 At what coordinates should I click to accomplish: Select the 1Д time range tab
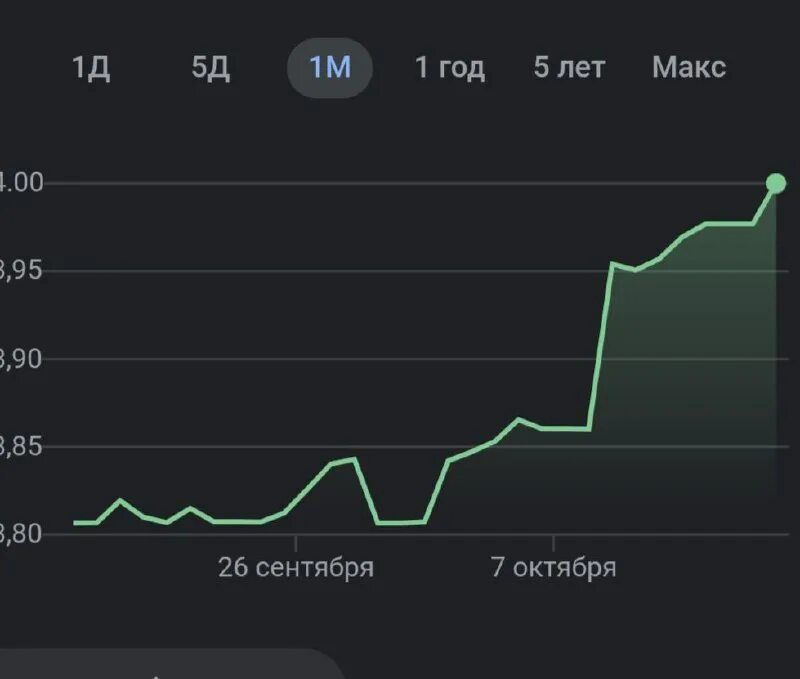tap(91, 67)
